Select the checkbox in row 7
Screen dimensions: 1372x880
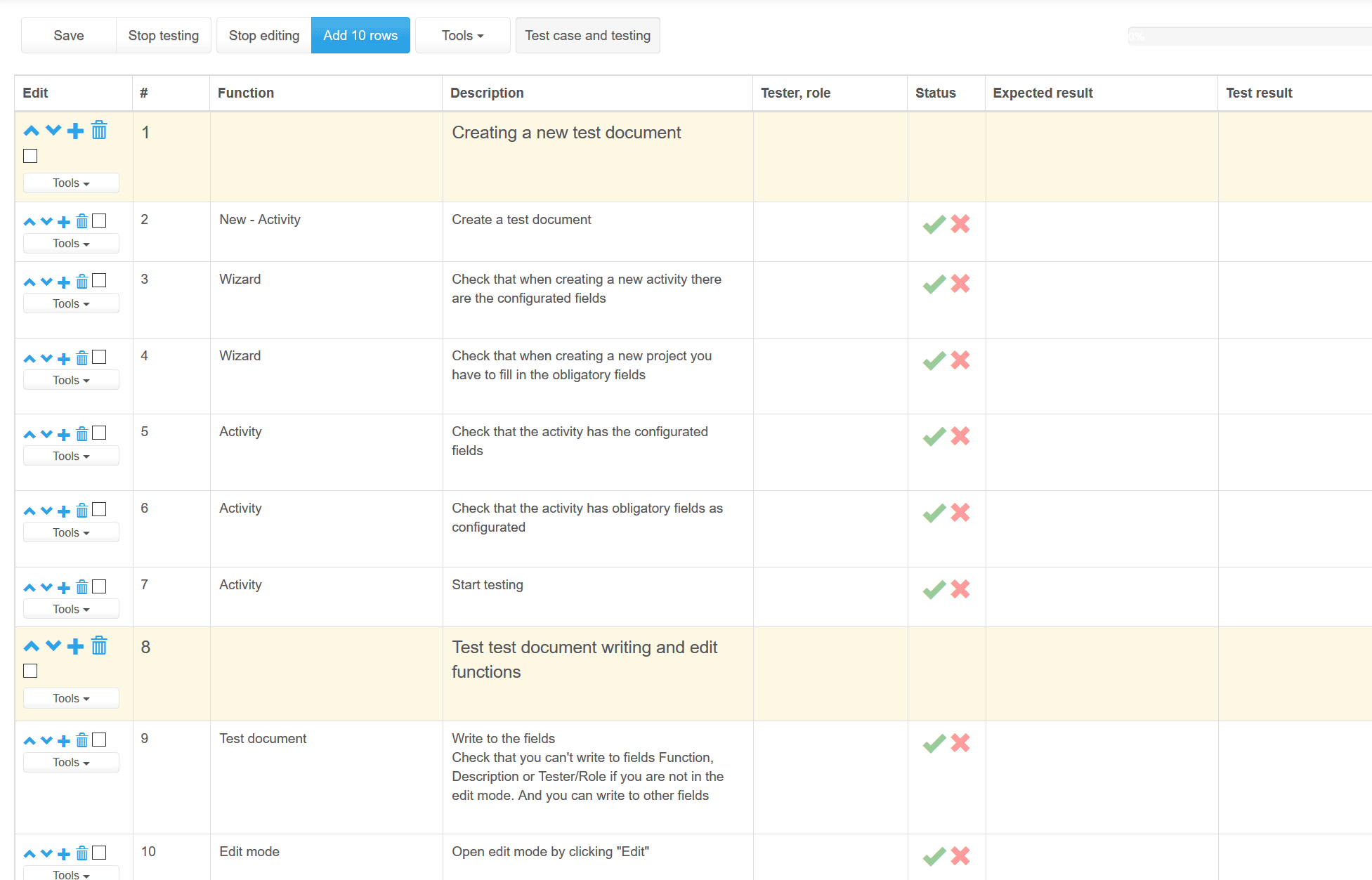tap(100, 586)
